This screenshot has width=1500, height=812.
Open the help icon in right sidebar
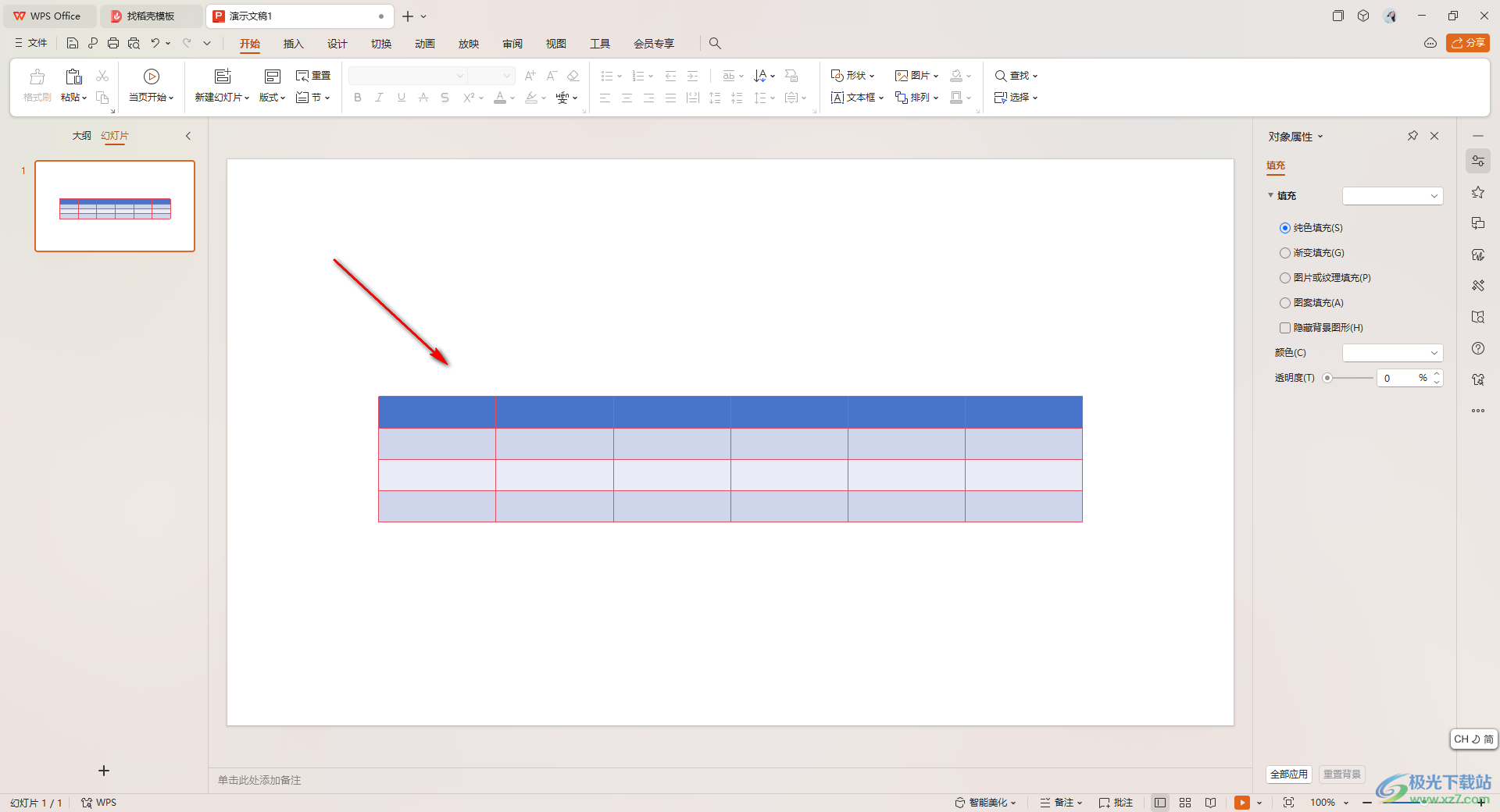(x=1477, y=348)
